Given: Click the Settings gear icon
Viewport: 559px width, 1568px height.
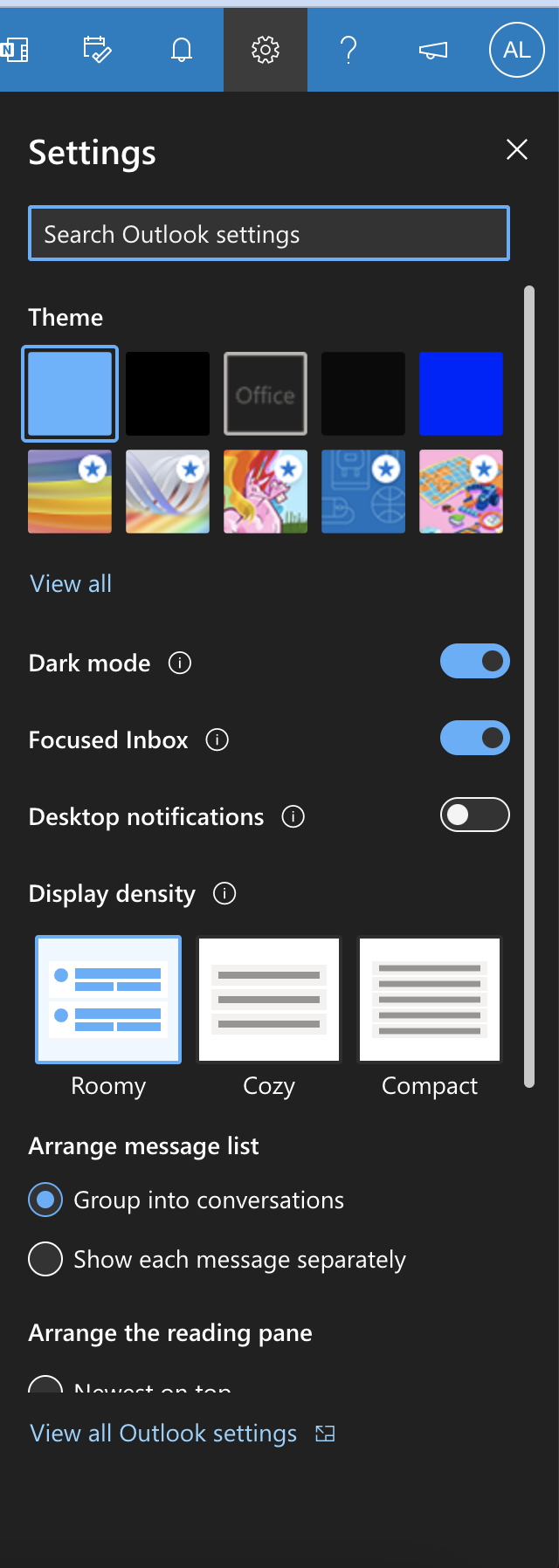Looking at the screenshot, I should point(266,50).
